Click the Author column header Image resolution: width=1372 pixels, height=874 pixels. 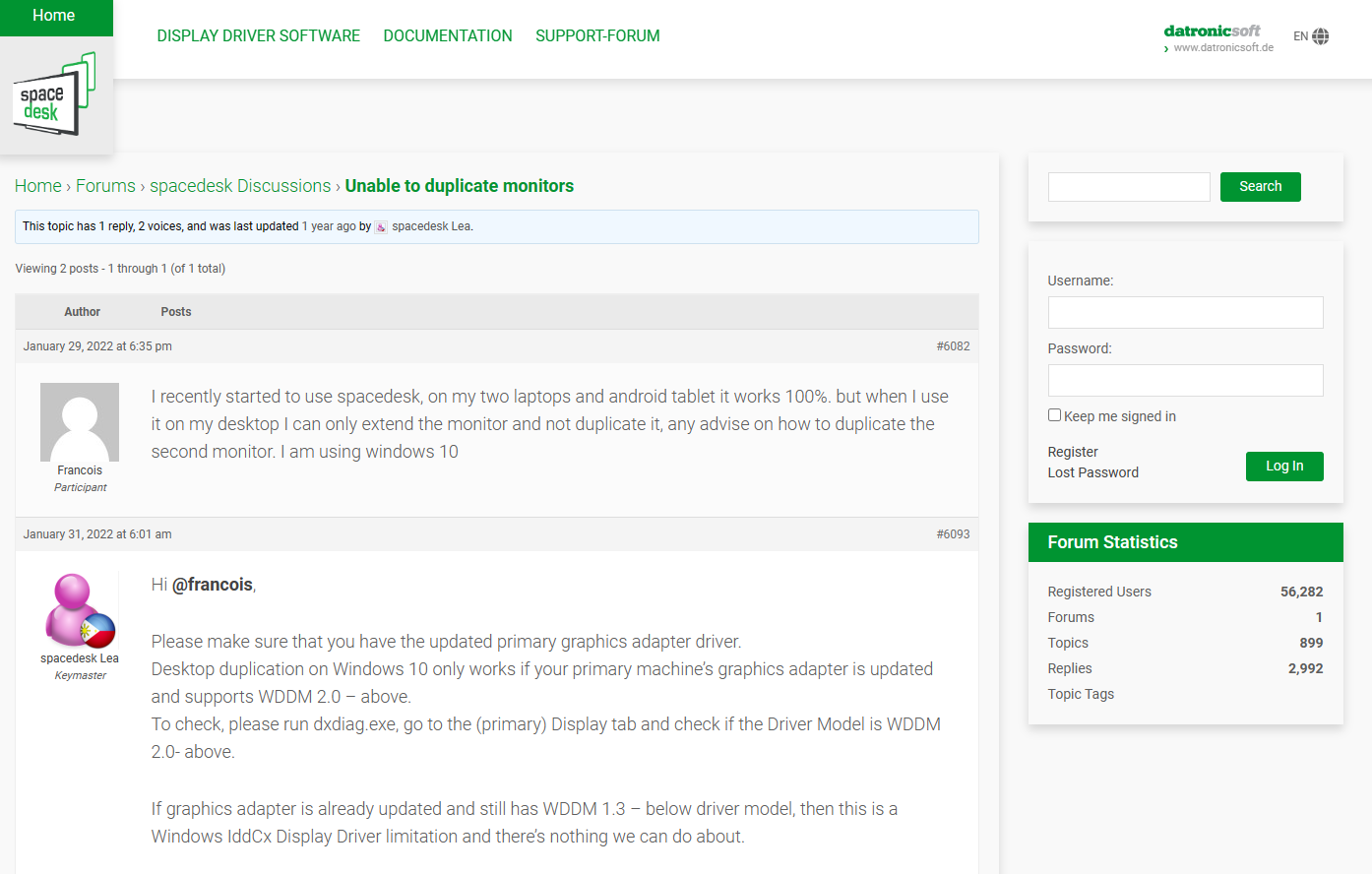tap(82, 312)
